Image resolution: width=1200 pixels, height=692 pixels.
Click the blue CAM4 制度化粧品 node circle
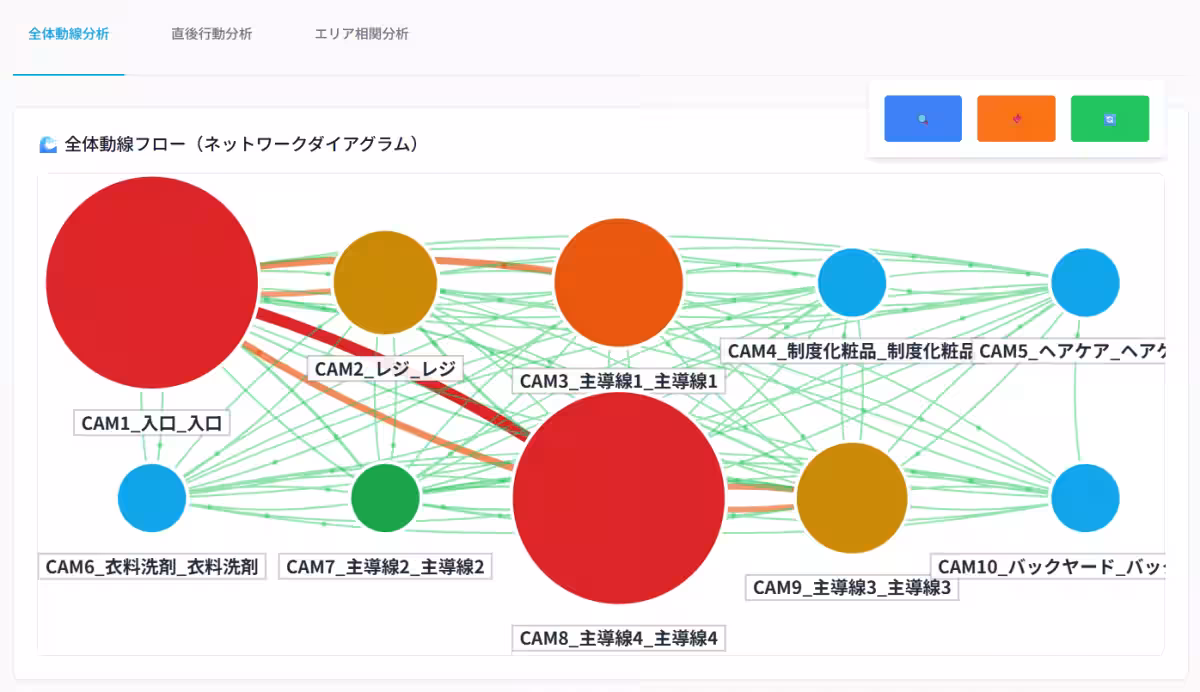pyautogui.click(x=852, y=283)
